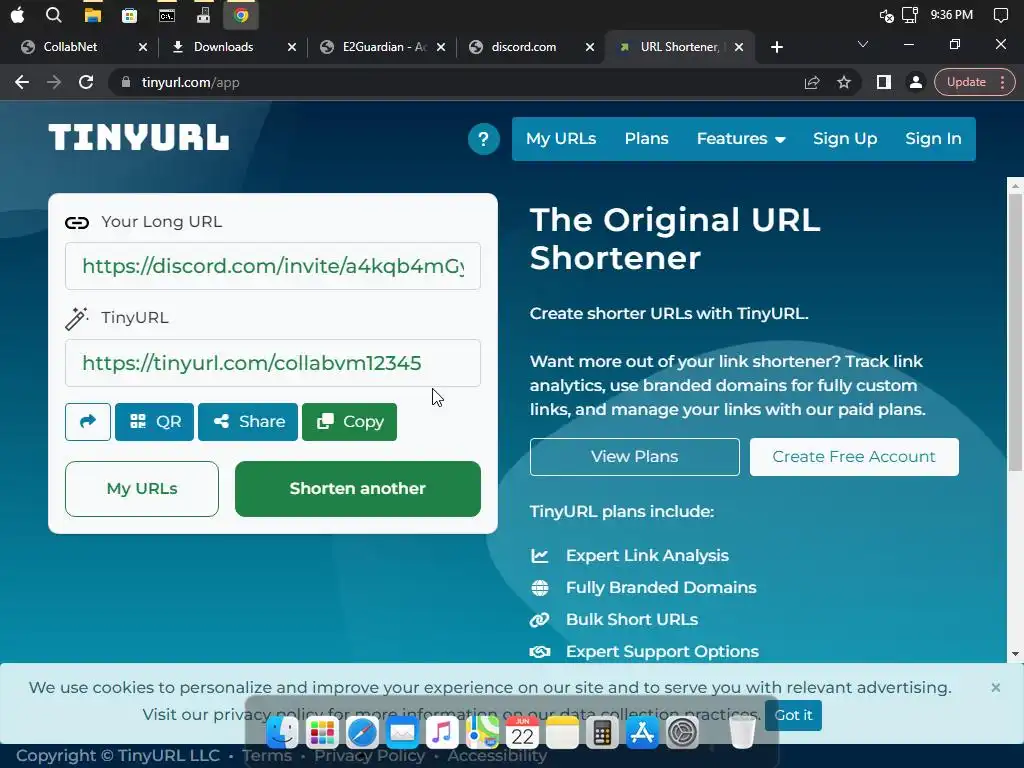The image size is (1024, 768).
Task: Dismiss cookie banner with X
Action: click(x=995, y=687)
